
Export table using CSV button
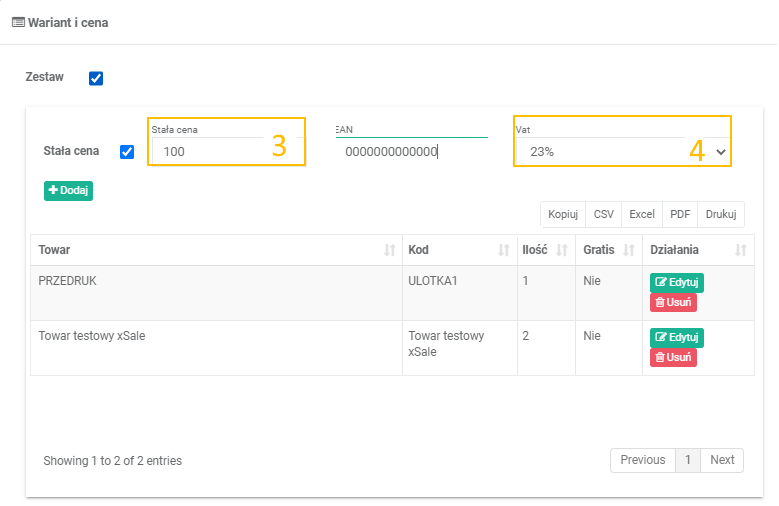604,214
